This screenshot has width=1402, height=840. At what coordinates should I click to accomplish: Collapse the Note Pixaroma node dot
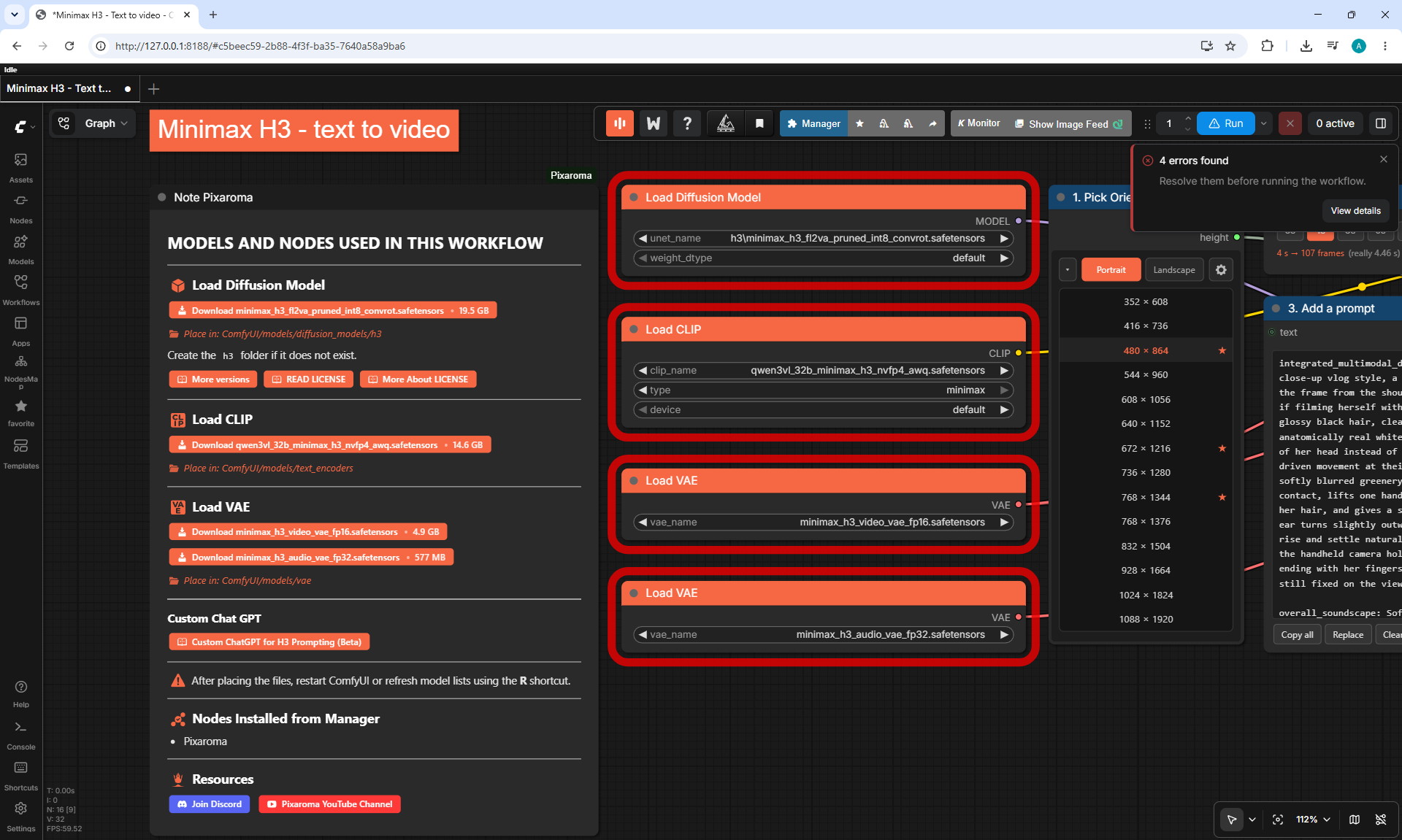[162, 197]
